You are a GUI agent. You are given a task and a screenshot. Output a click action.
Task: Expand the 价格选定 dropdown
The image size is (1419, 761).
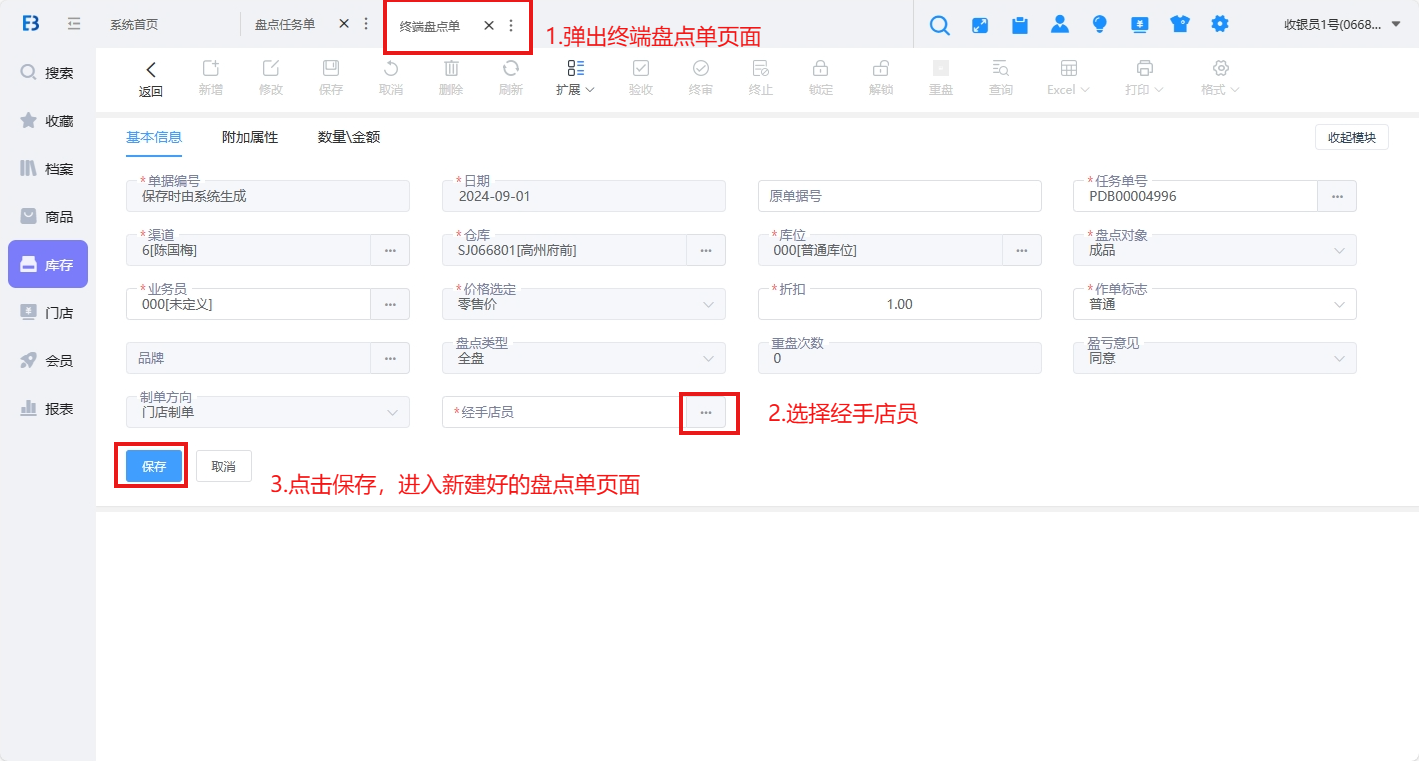point(584,304)
